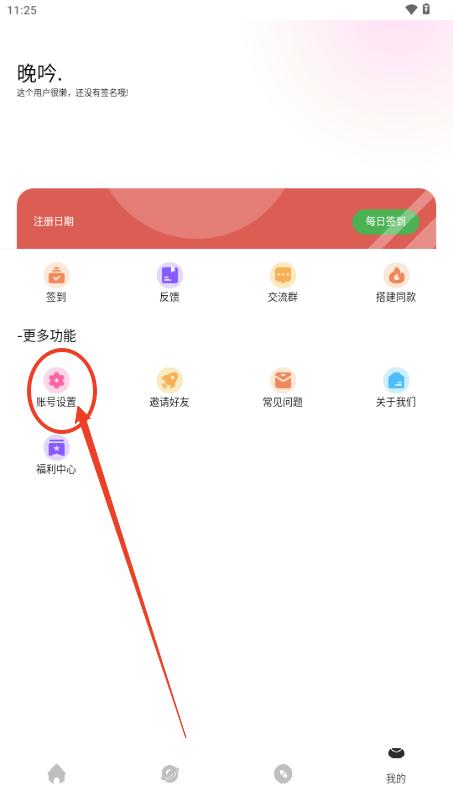Open the 常见问题 FAQ icon

[283, 380]
